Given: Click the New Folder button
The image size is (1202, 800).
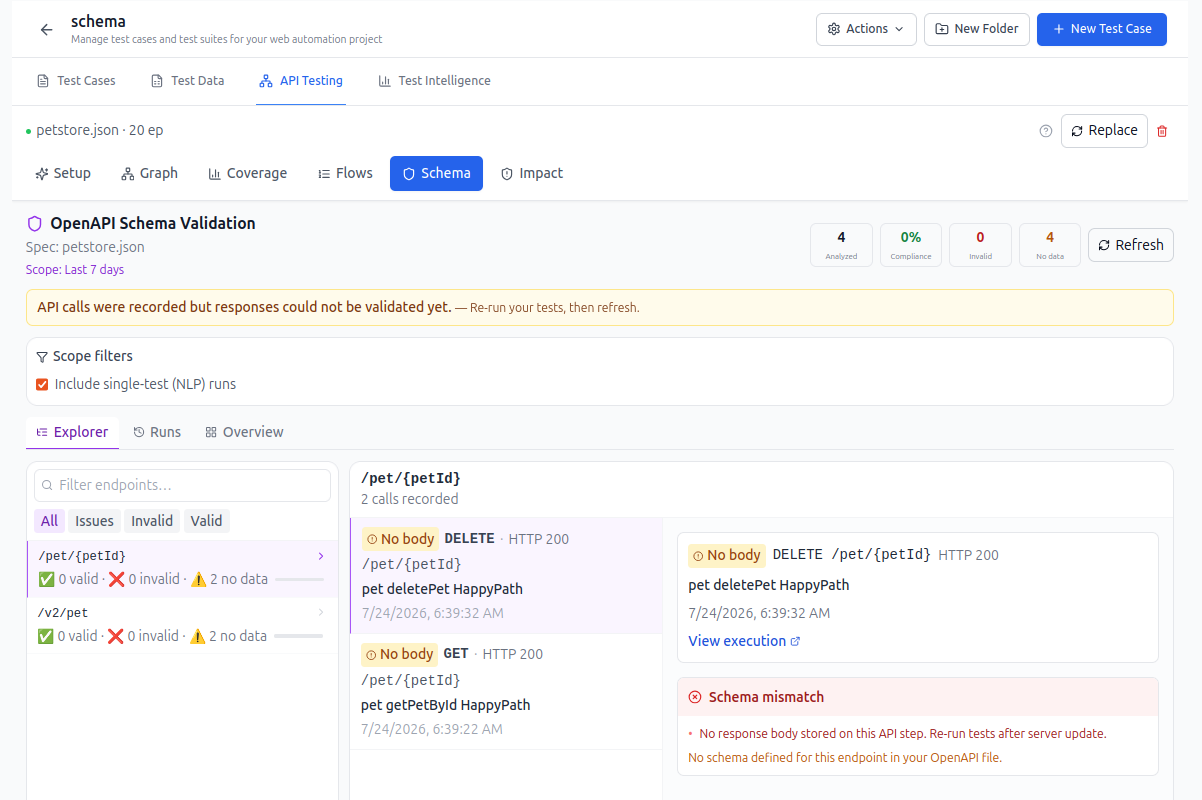Looking at the screenshot, I should pos(976,29).
